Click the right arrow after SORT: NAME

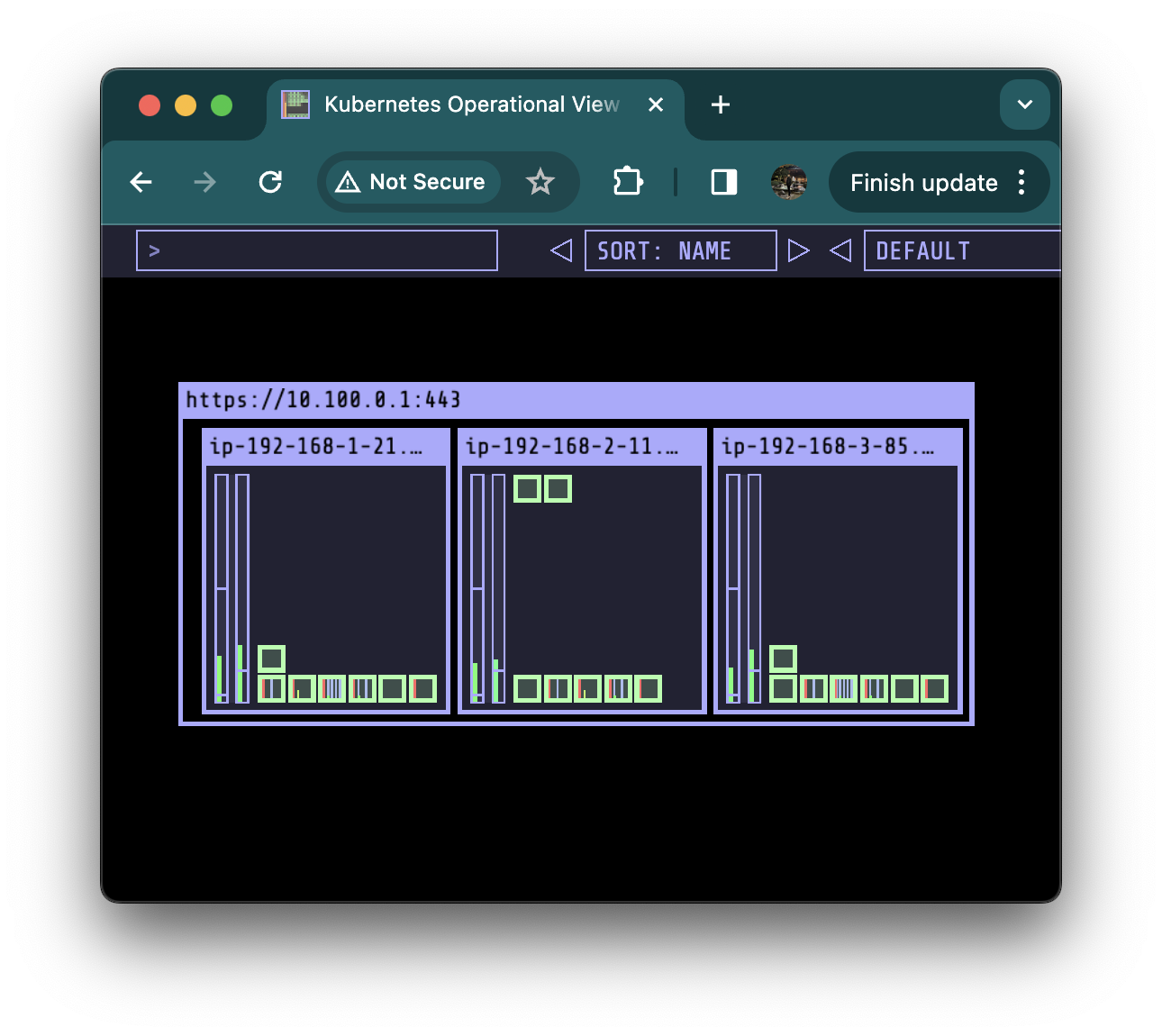pyautogui.click(x=799, y=250)
